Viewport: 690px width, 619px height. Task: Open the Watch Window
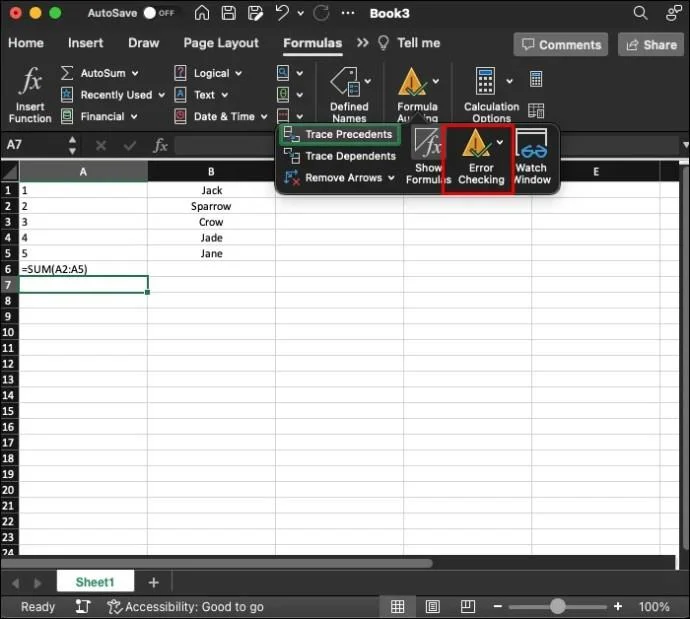531,158
